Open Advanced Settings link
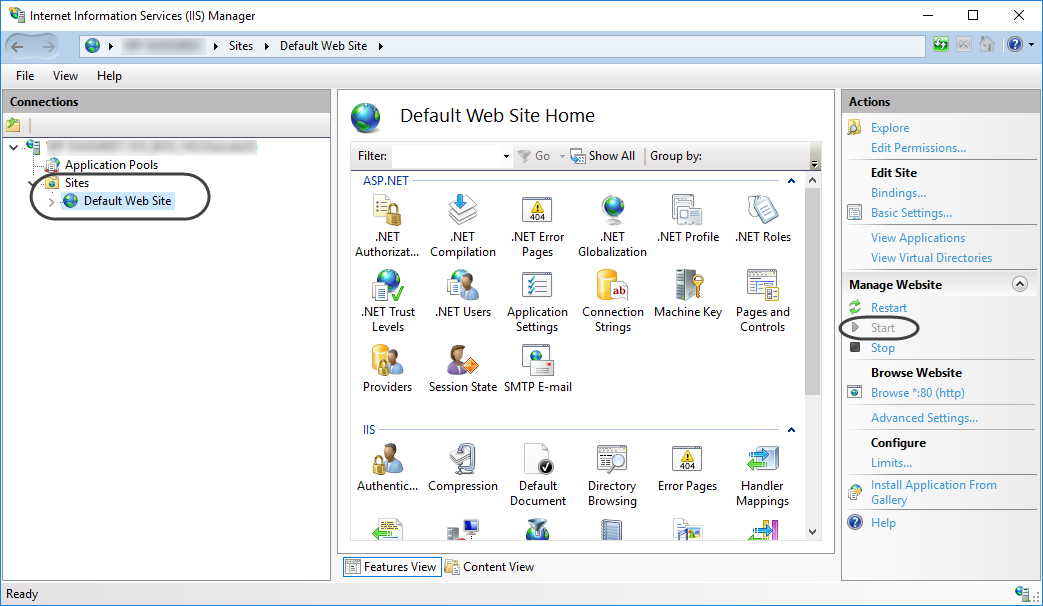This screenshot has height=606, width=1043. click(925, 418)
